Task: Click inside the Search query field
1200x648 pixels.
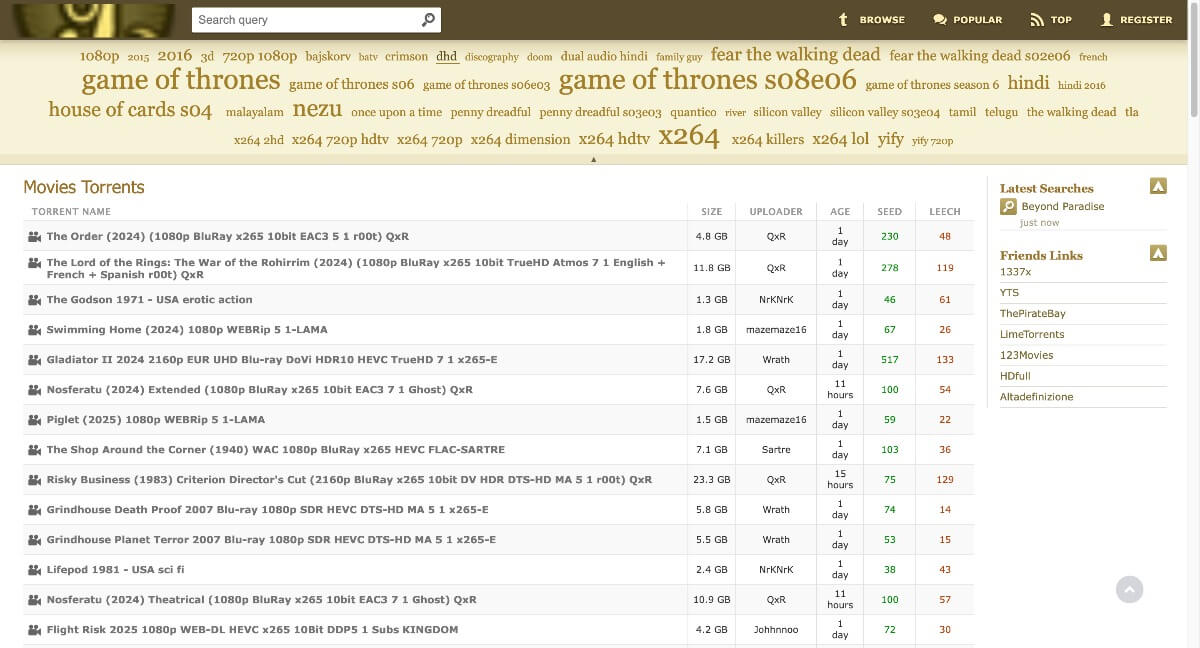Action: coord(300,19)
